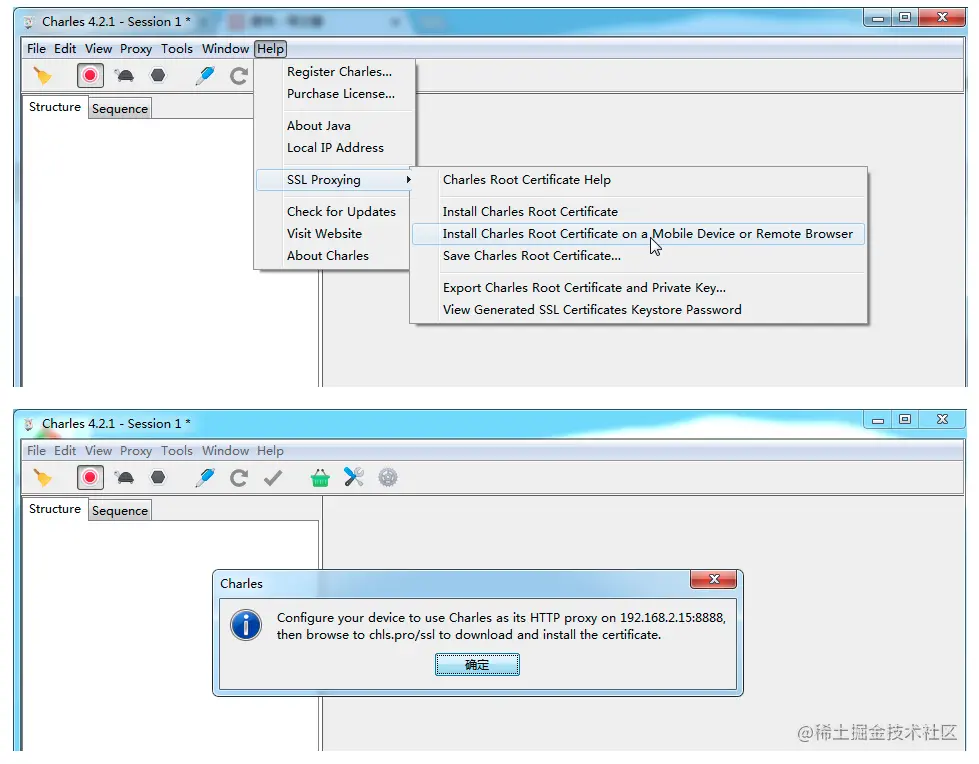The height and width of the screenshot is (764, 979).
Task: Toggle the red Record button in bottom window
Action: click(90, 478)
